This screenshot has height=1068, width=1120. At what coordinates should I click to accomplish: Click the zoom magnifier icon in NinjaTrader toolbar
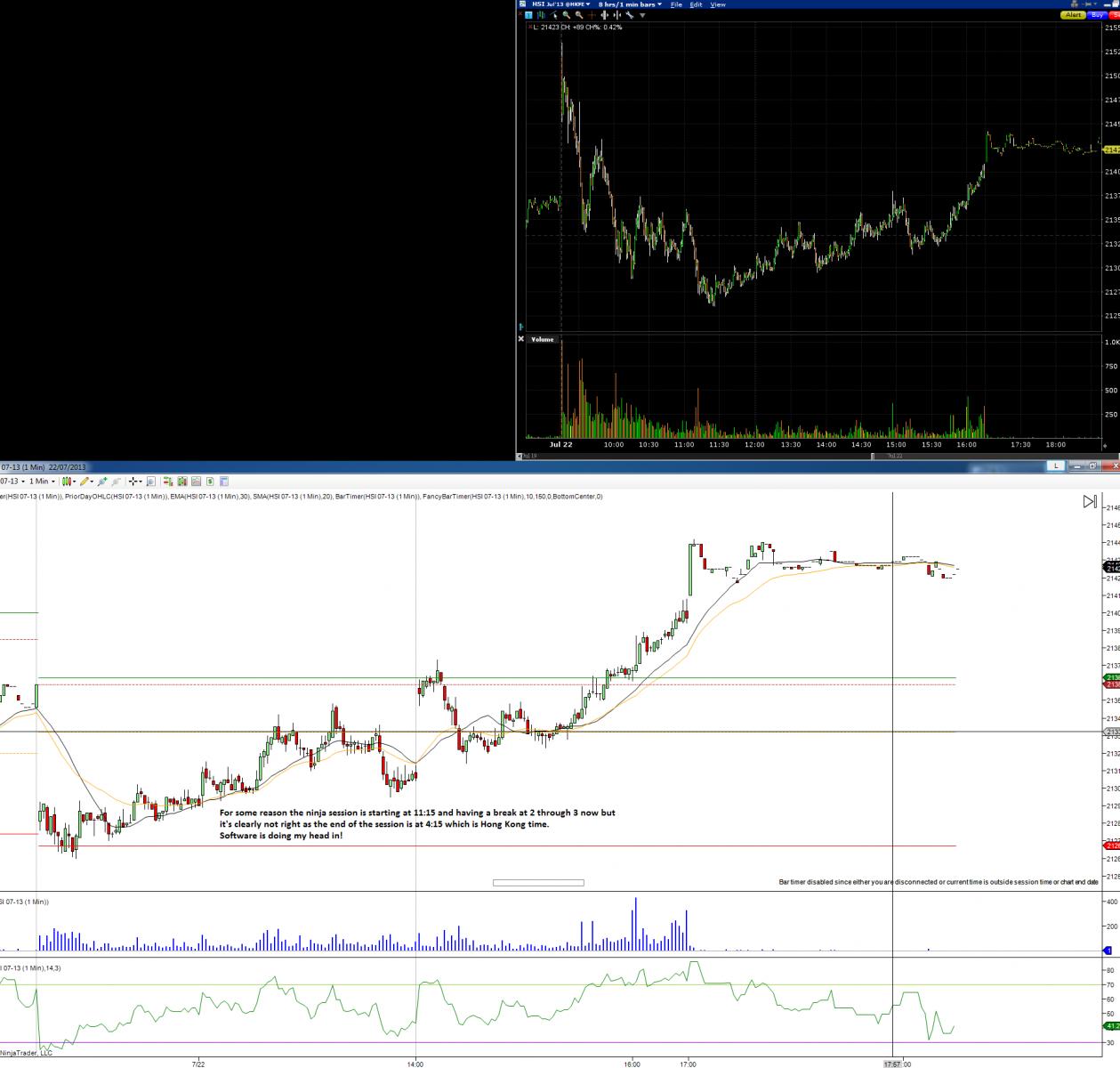[151, 481]
